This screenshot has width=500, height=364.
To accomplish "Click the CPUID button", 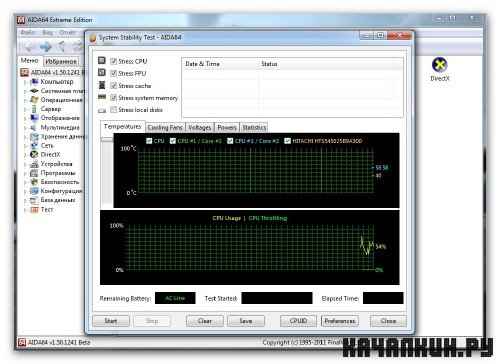I will point(298,321).
